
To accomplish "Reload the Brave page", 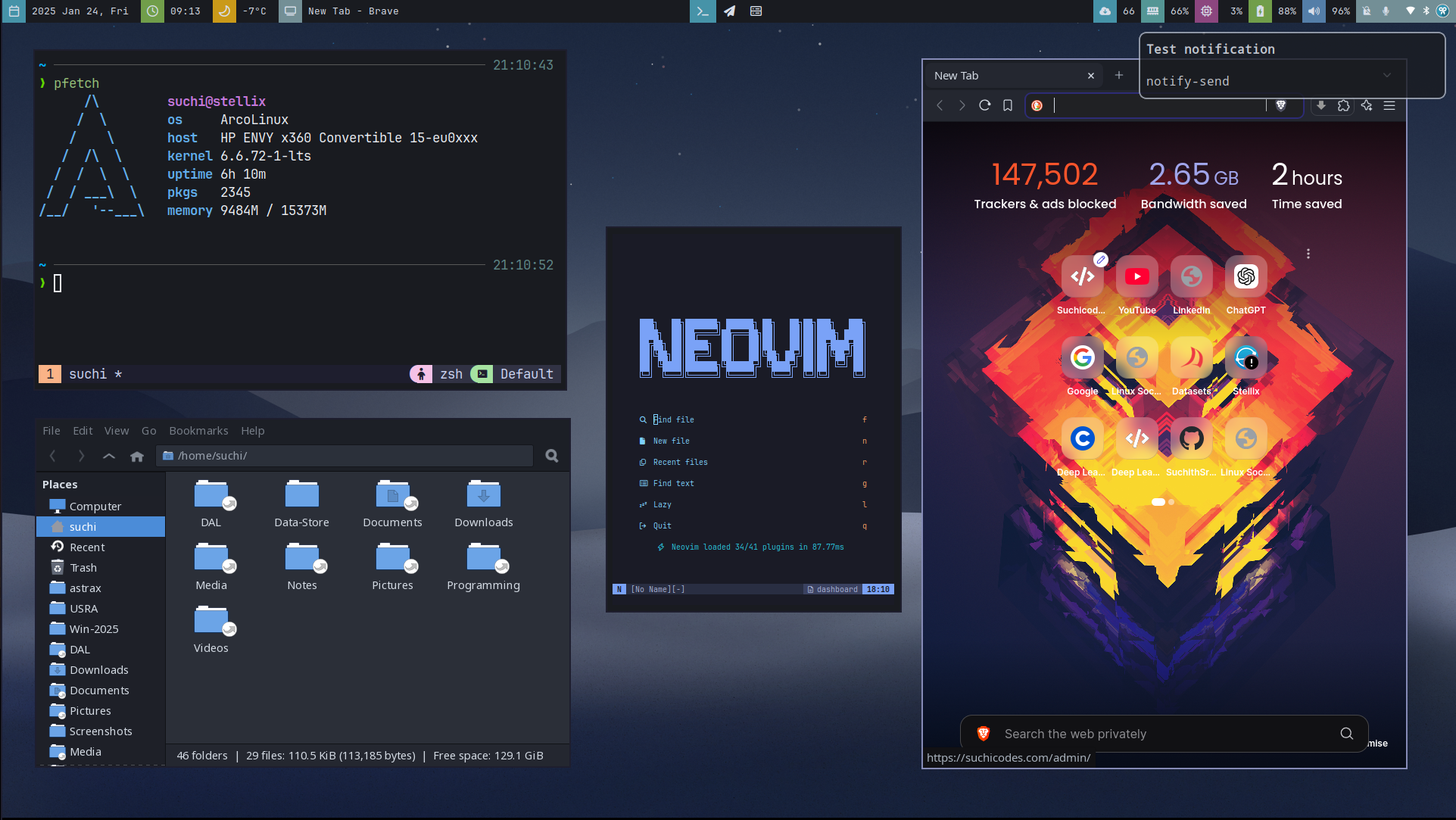I will (985, 105).
